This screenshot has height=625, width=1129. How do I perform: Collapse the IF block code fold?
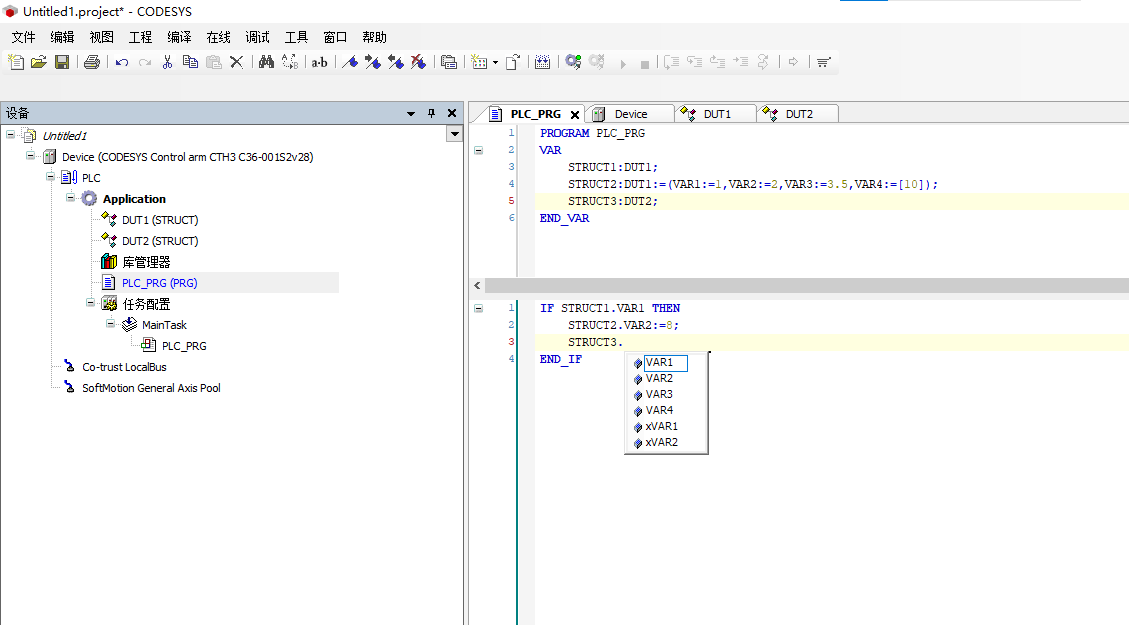(x=478, y=308)
